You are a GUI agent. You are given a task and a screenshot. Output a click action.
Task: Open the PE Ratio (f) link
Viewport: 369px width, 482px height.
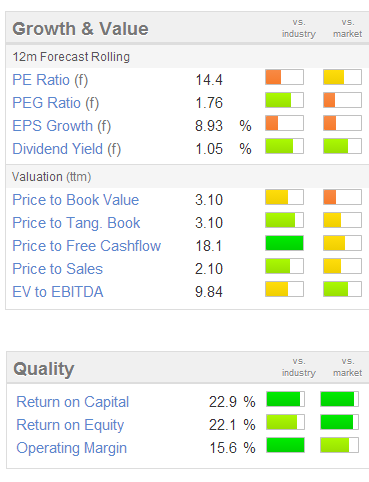click(x=50, y=80)
